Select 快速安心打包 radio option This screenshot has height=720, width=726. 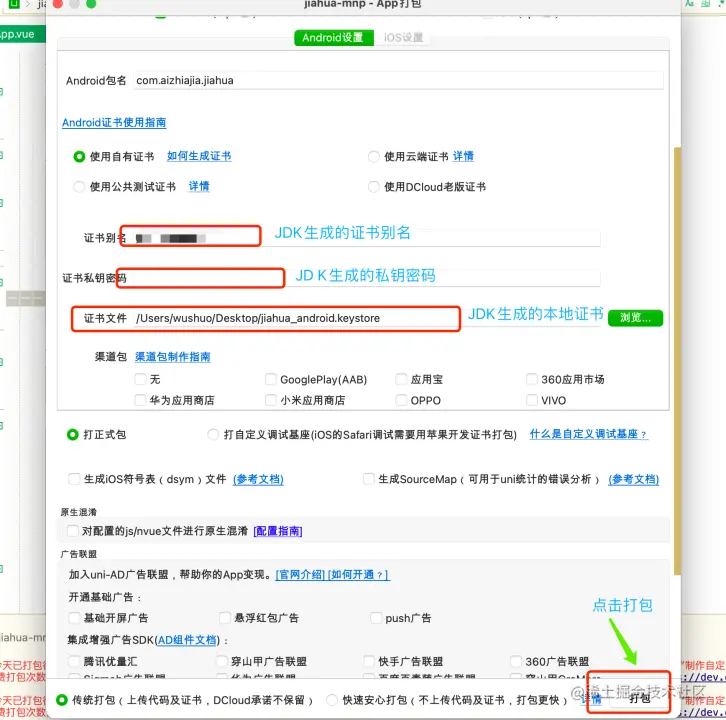pyautogui.click(x=332, y=700)
